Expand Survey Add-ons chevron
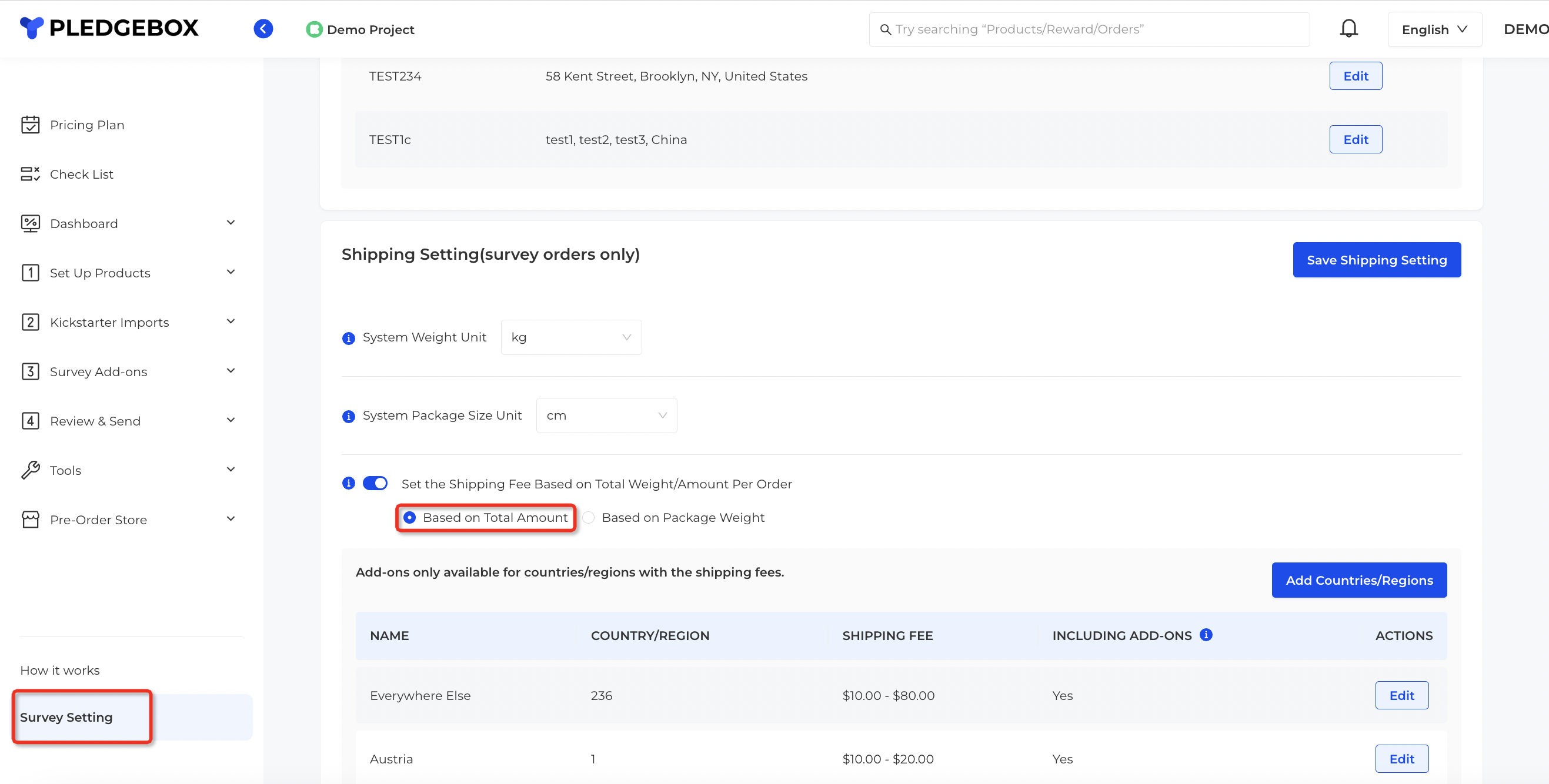Viewport: 1549px width, 784px height. (231, 371)
